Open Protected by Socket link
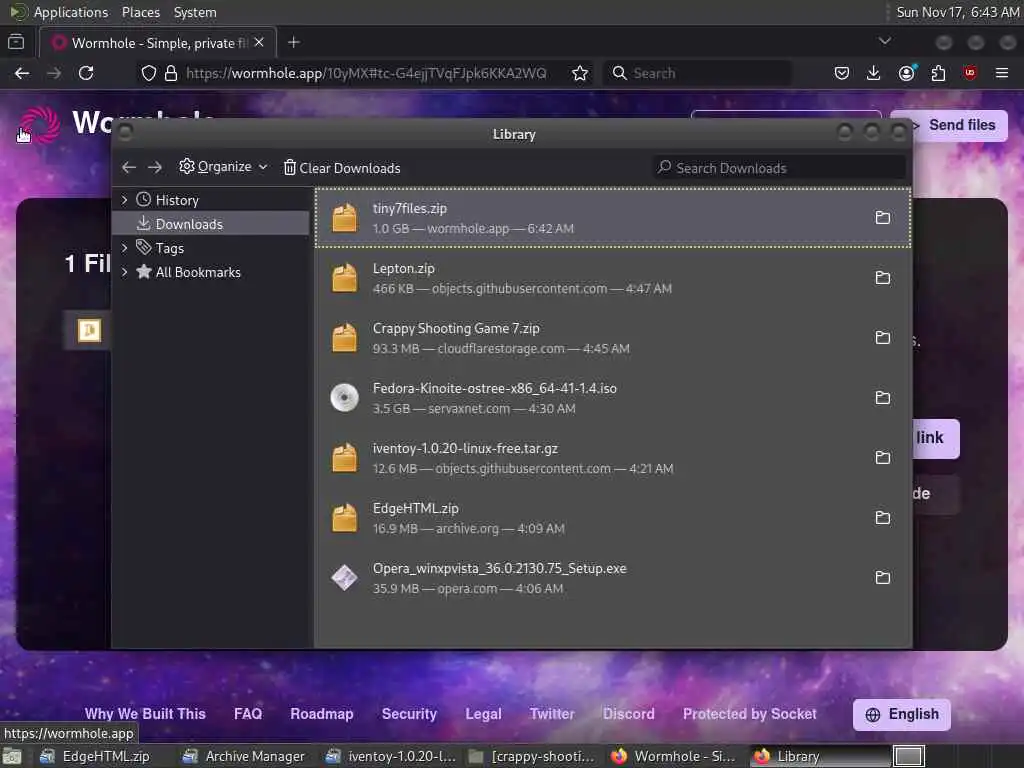Viewport: 1024px width, 768px height. pos(750,714)
